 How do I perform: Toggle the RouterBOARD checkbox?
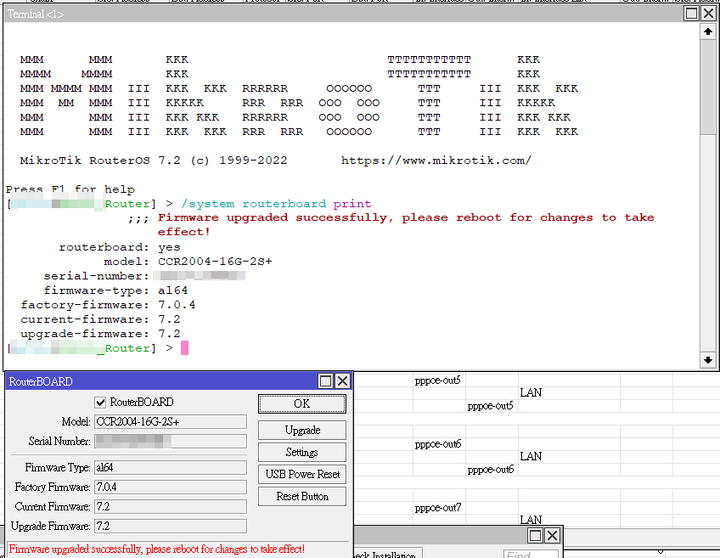[x=100, y=403]
